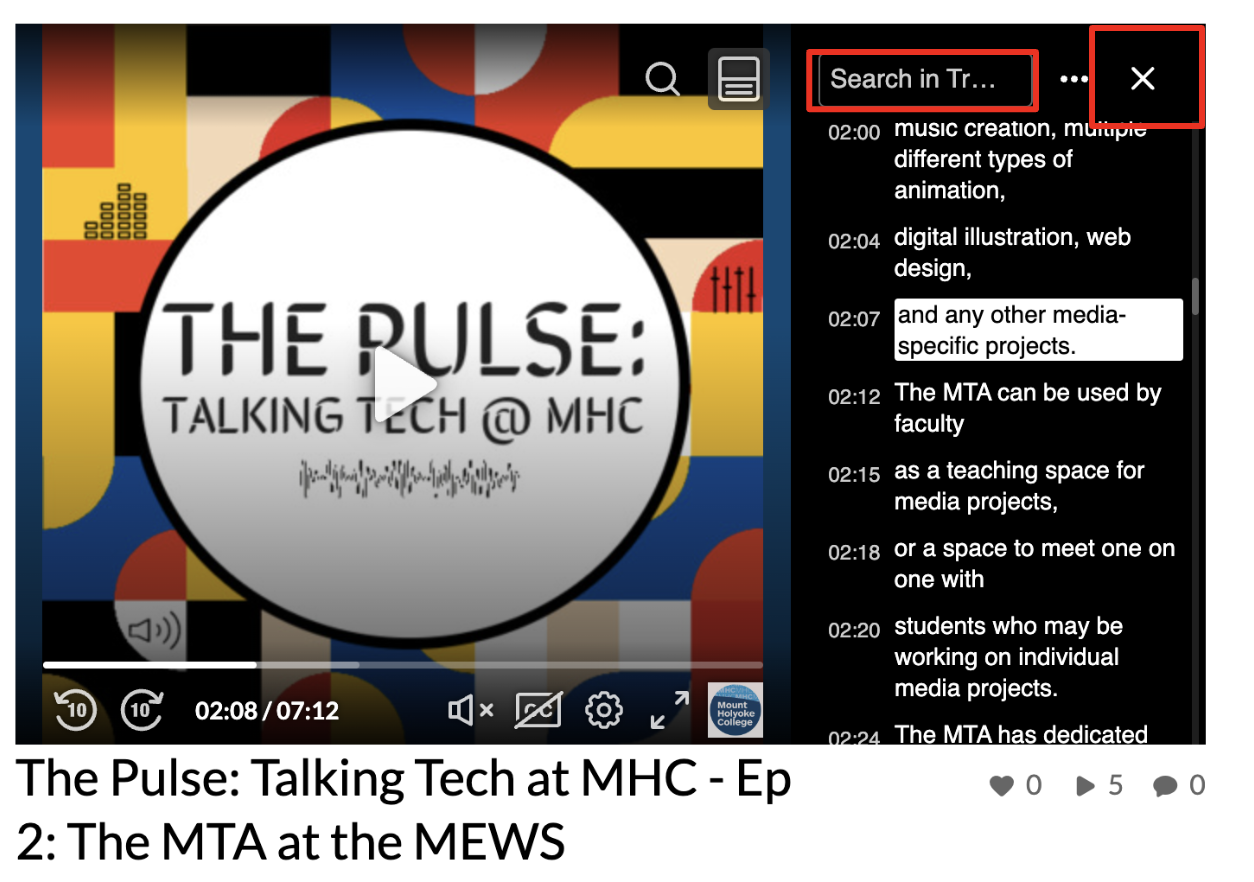Click the heart likes icon

[1002, 787]
